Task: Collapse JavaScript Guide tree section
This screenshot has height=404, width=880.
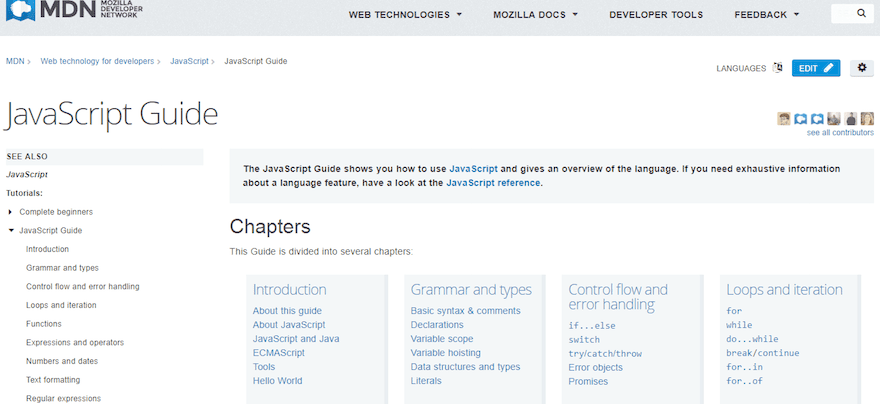Action: 11,231
